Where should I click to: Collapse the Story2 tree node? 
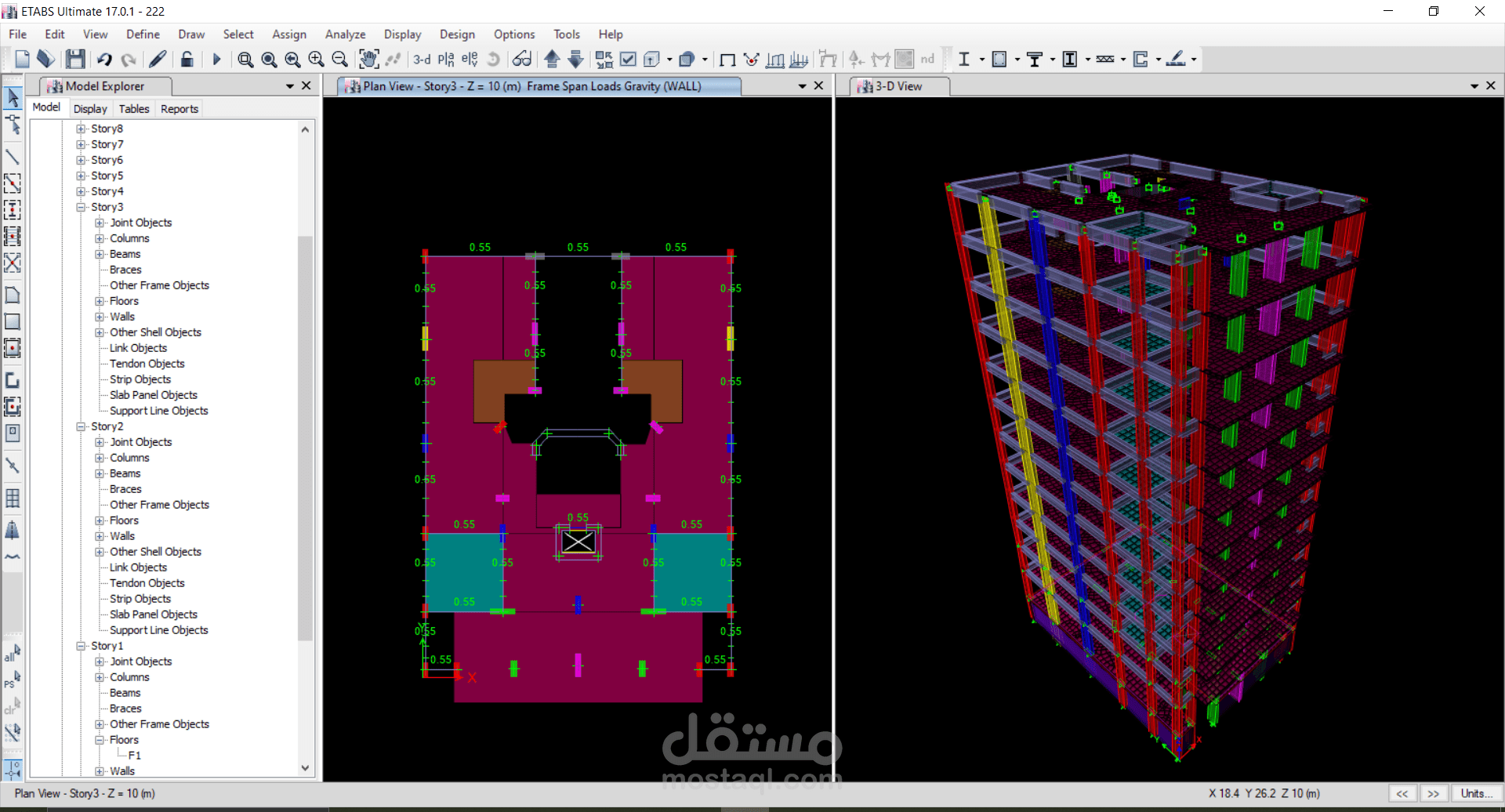[x=81, y=426]
